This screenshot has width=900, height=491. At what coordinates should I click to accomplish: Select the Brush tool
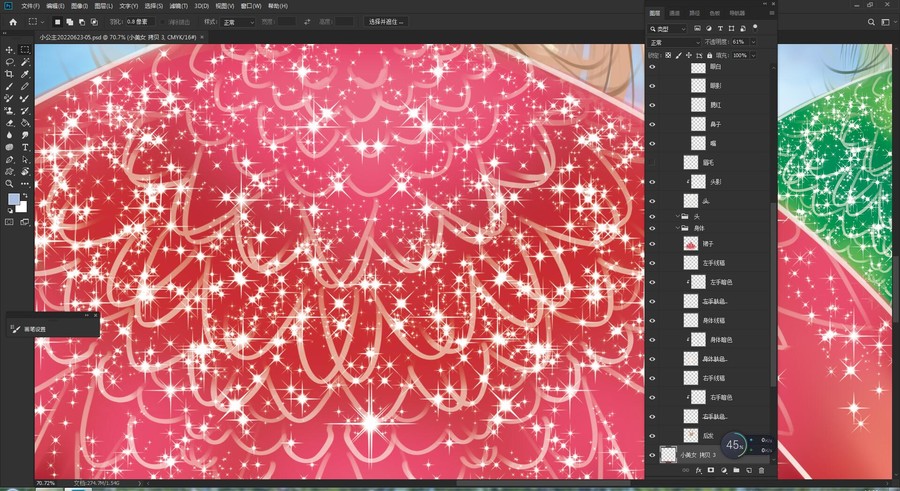pos(9,87)
